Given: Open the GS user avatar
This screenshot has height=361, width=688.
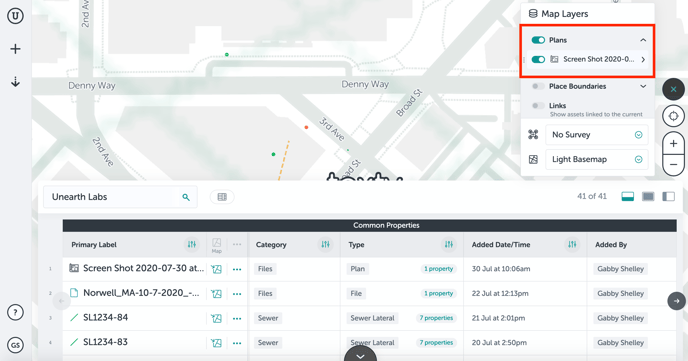Looking at the screenshot, I should point(15,345).
